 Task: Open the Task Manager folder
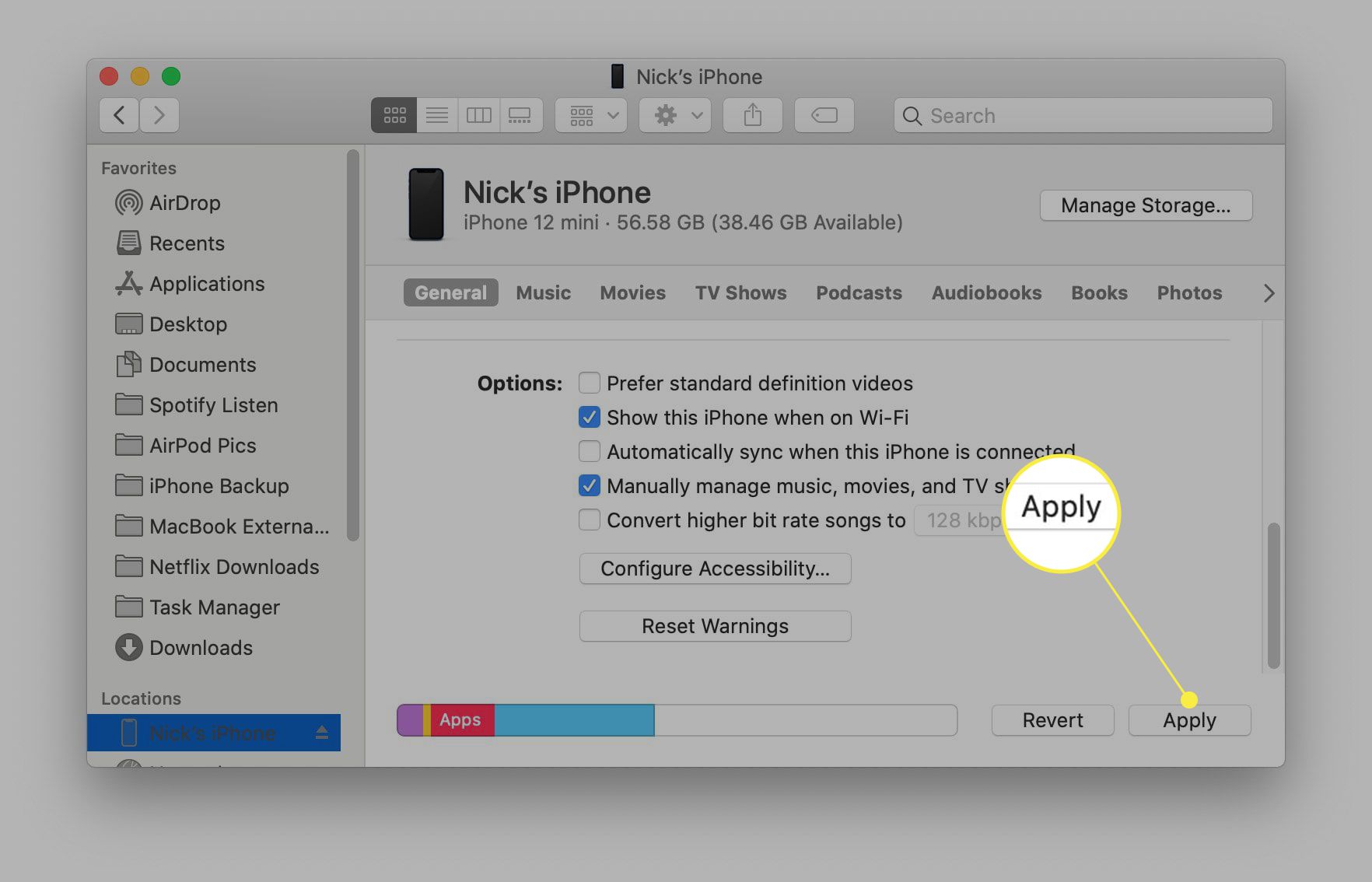[x=197, y=607]
